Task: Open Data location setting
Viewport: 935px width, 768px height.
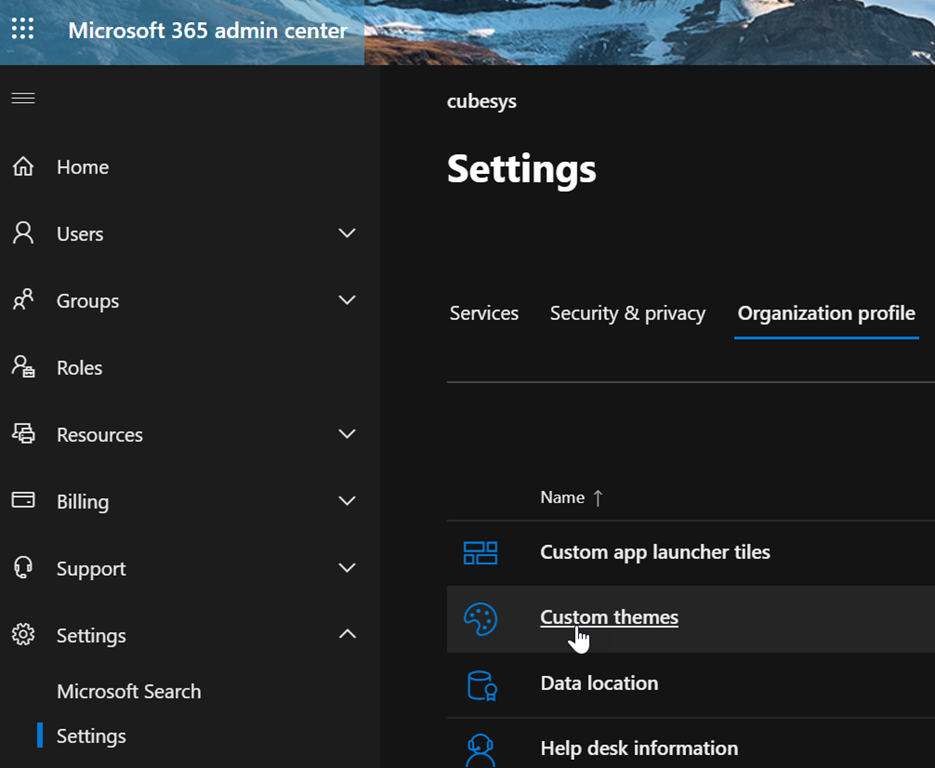Action: pos(599,683)
